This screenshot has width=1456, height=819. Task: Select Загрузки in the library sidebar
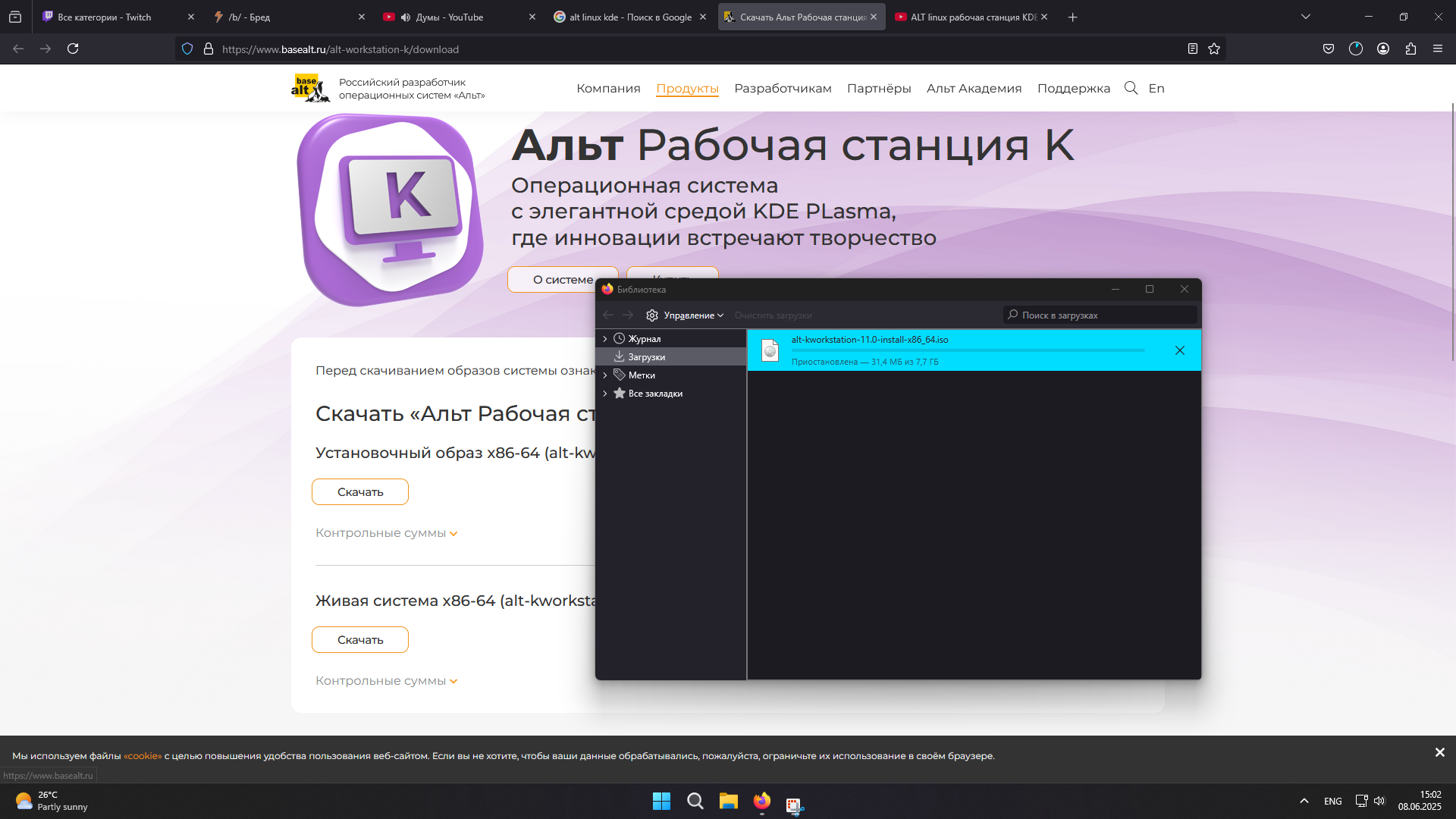coord(646,357)
